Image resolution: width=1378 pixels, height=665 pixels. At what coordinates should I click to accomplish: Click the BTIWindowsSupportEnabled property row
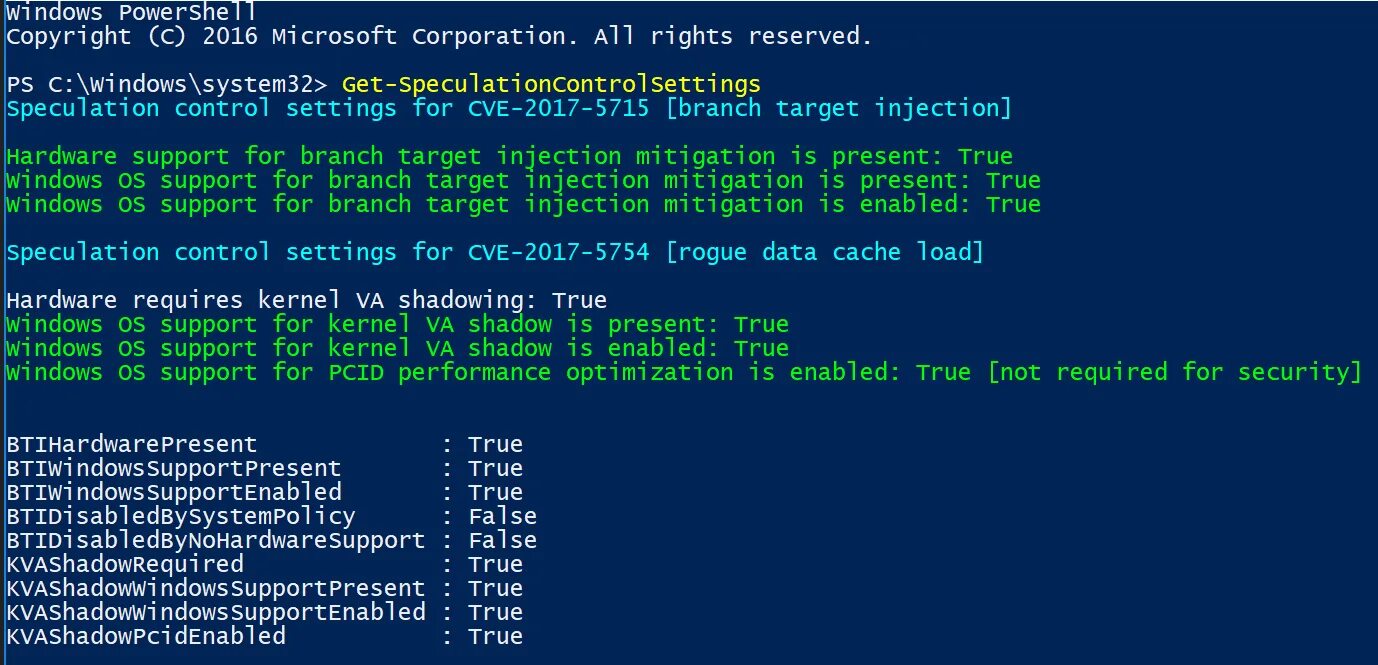coord(264,492)
